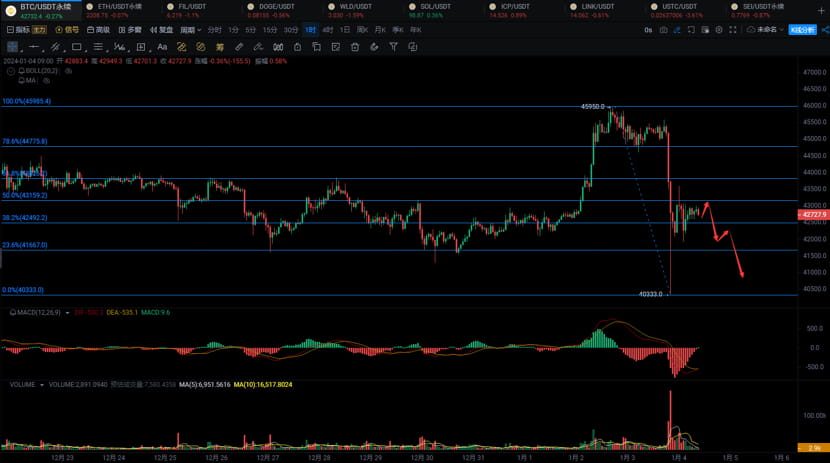Select the rectangle shape tool
This screenshot has height=463, width=830.
(77, 47)
